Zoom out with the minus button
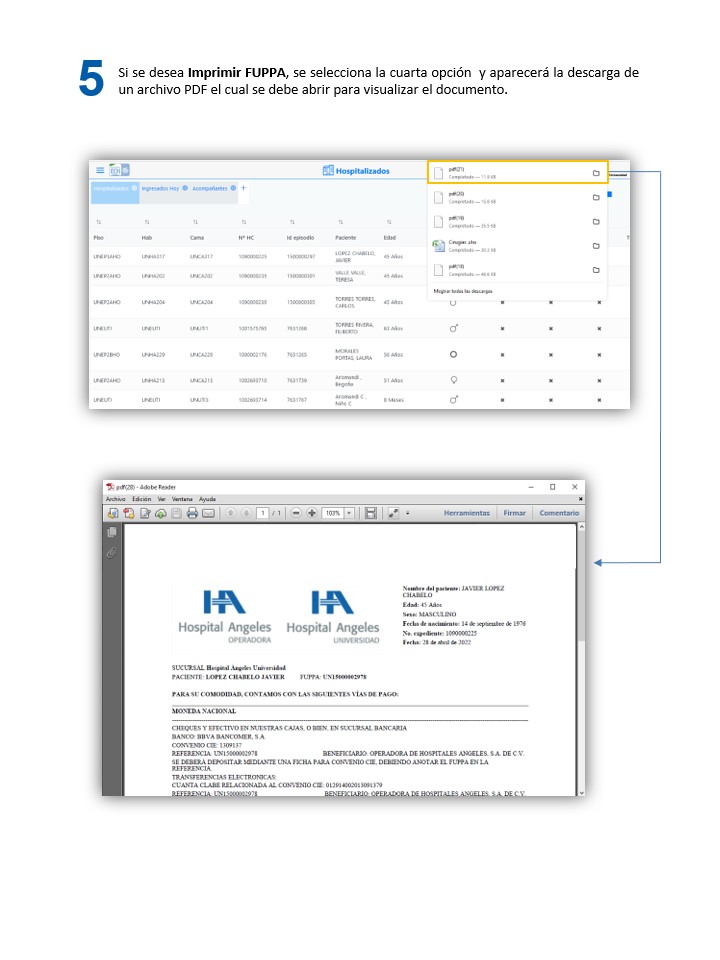Viewport: 720px width, 960px height. [296, 513]
